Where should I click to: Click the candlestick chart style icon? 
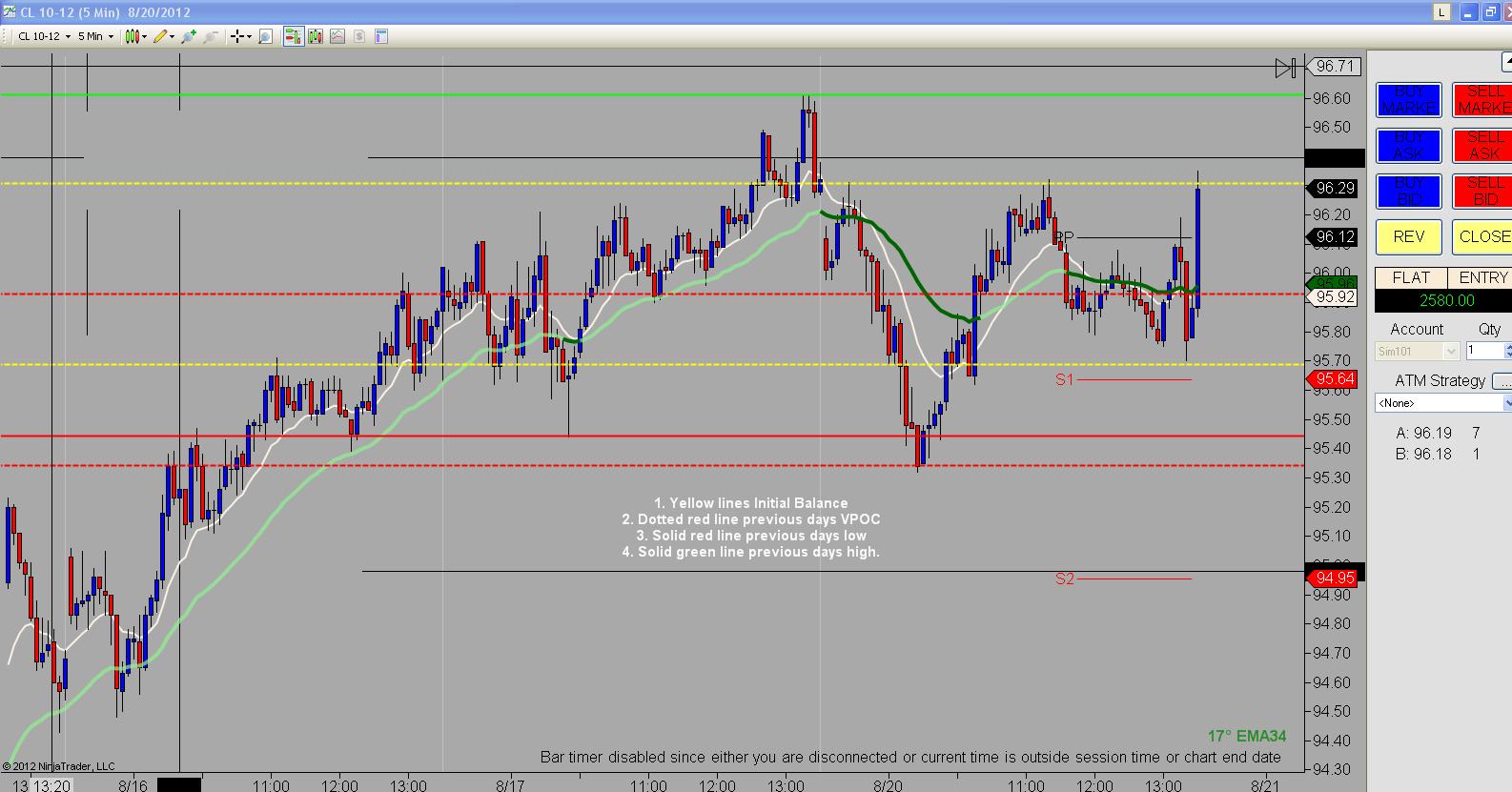click(x=132, y=36)
